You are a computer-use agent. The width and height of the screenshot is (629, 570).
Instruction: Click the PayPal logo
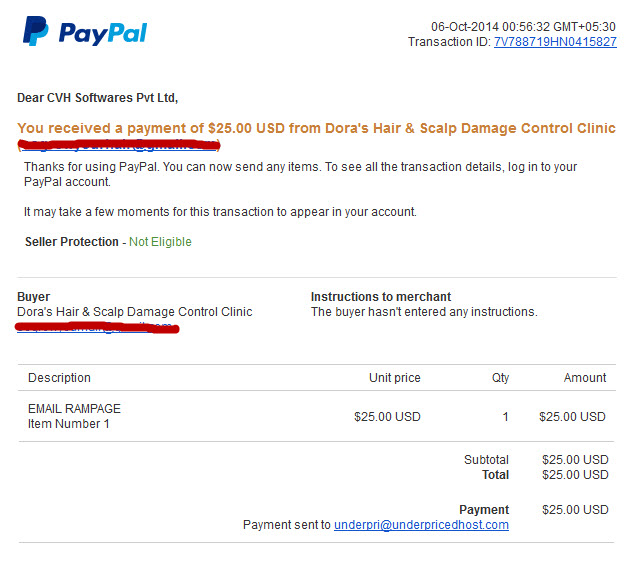click(85, 31)
